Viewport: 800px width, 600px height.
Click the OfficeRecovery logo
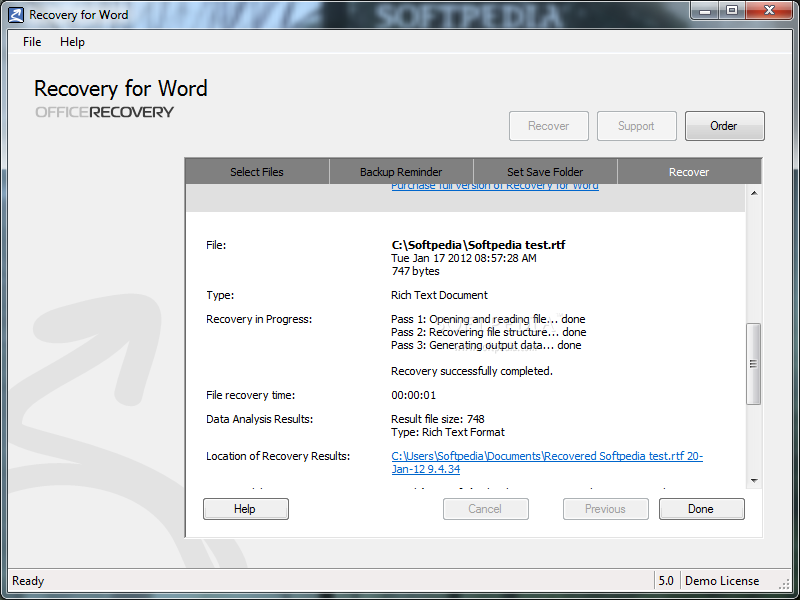(105, 112)
